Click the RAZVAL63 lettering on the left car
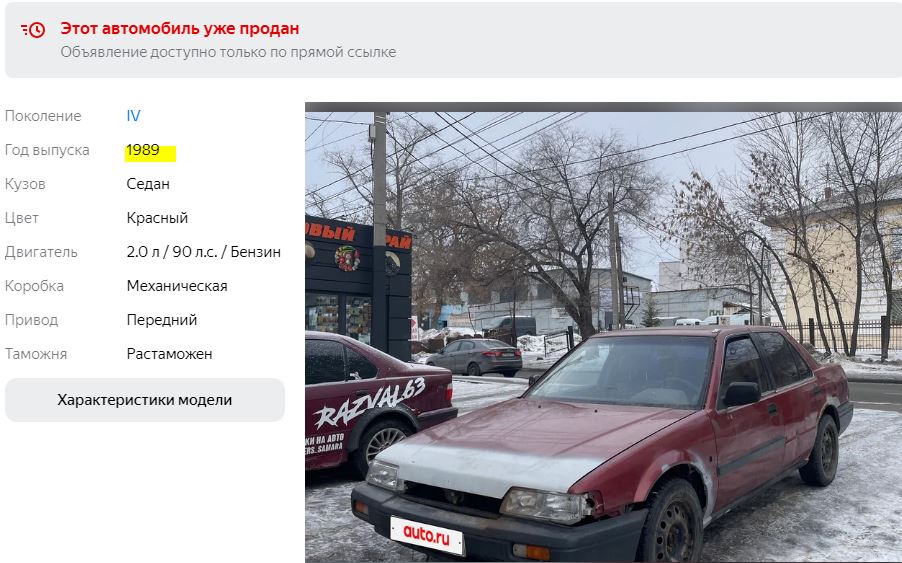The width and height of the screenshot is (902, 563). click(369, 403)
